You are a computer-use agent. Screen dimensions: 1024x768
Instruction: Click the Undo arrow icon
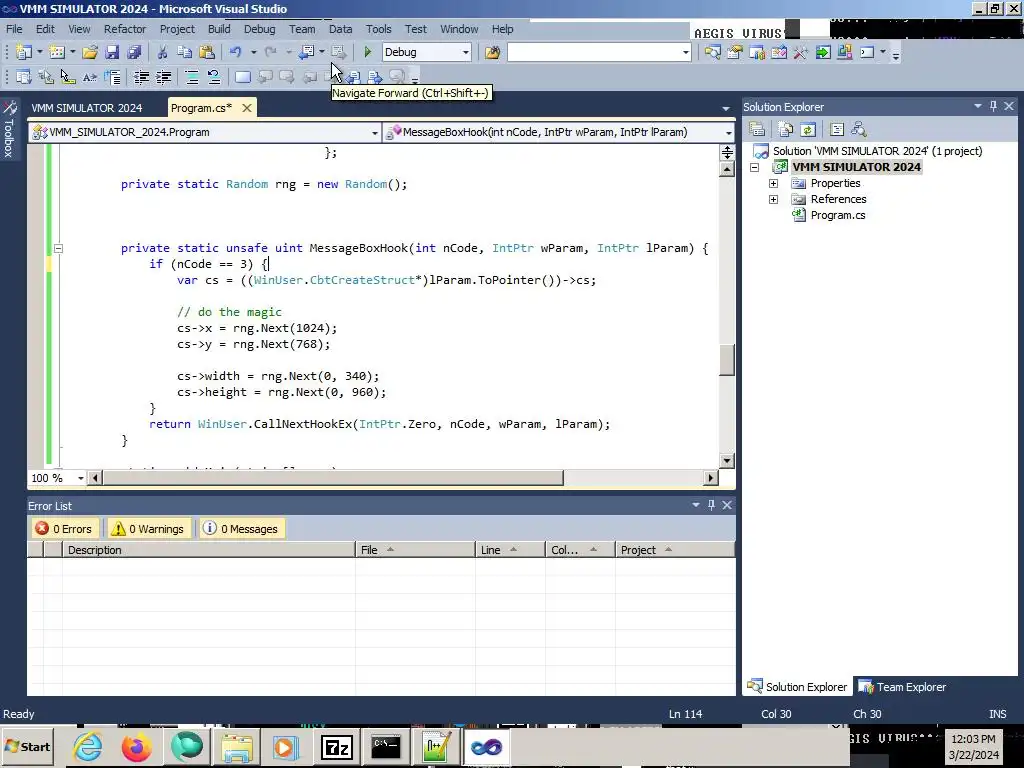(x=236, y=52)
